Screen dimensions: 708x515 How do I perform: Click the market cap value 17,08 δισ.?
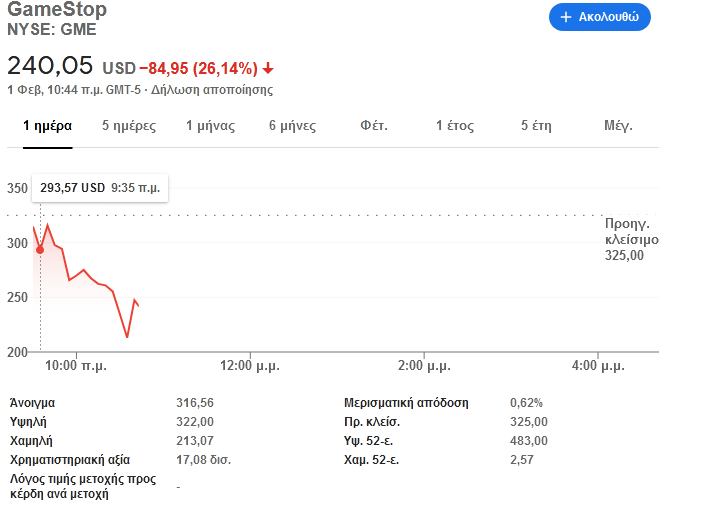204,460
